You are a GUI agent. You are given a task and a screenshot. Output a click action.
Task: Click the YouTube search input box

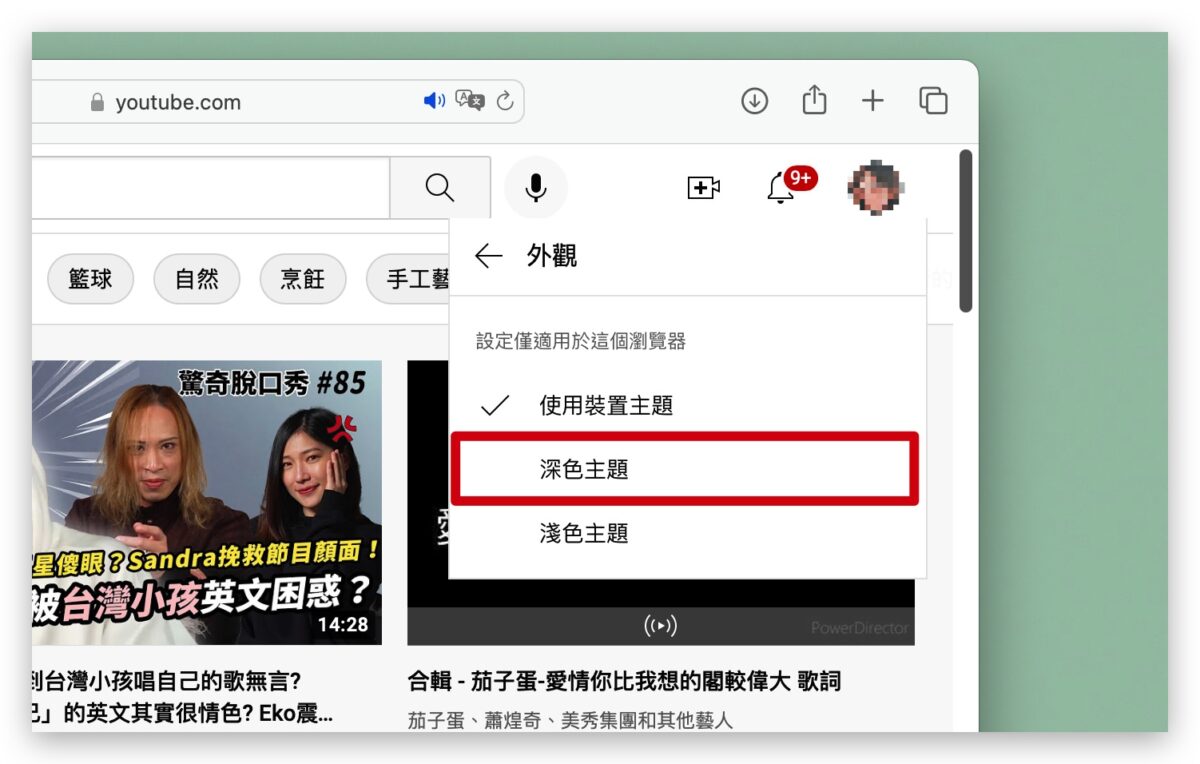(211, 187)
